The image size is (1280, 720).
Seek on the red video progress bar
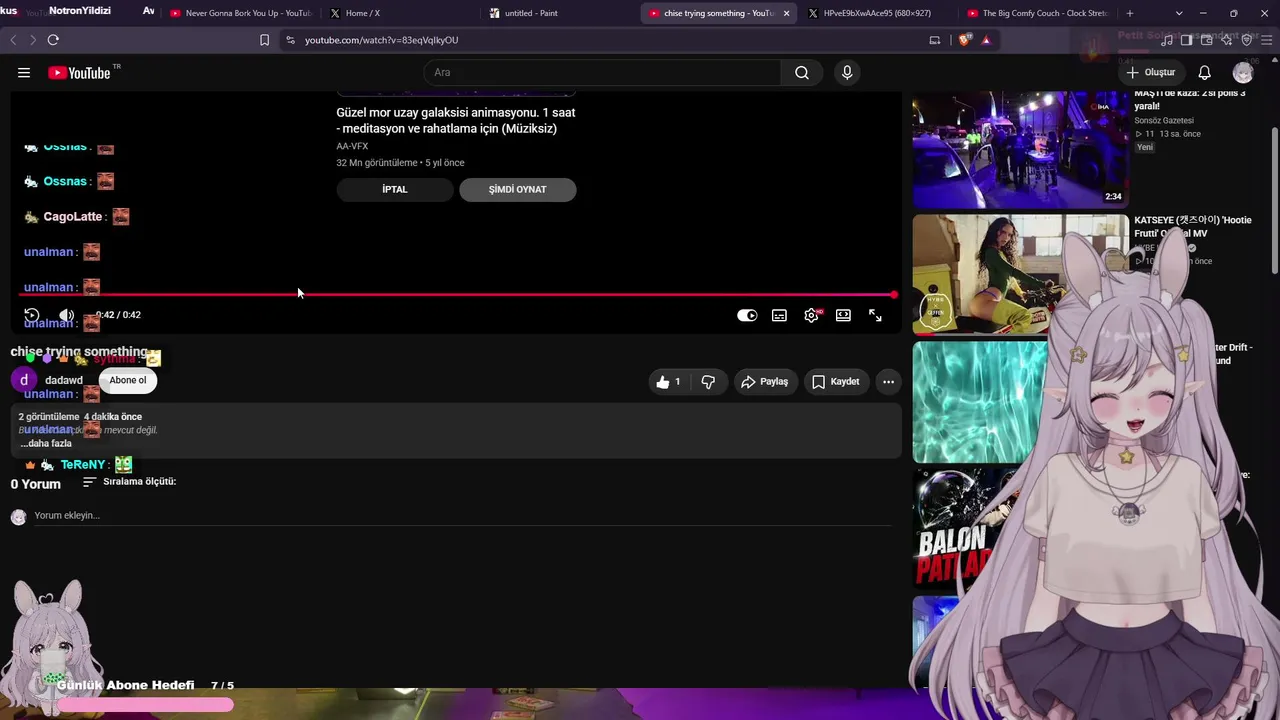pyautogui.click(x=456, y=295)
